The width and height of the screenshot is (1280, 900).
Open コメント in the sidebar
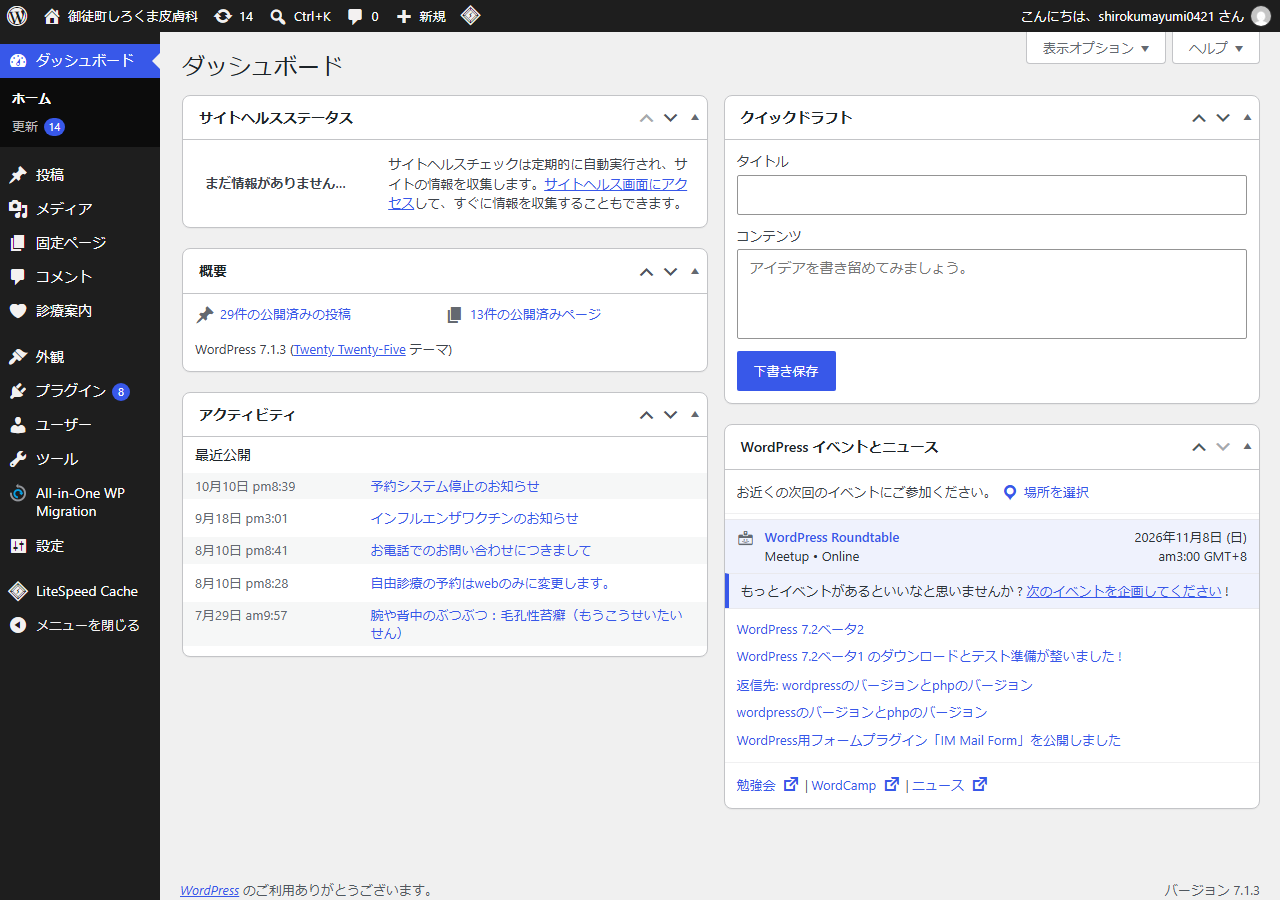tap(80, 277)
